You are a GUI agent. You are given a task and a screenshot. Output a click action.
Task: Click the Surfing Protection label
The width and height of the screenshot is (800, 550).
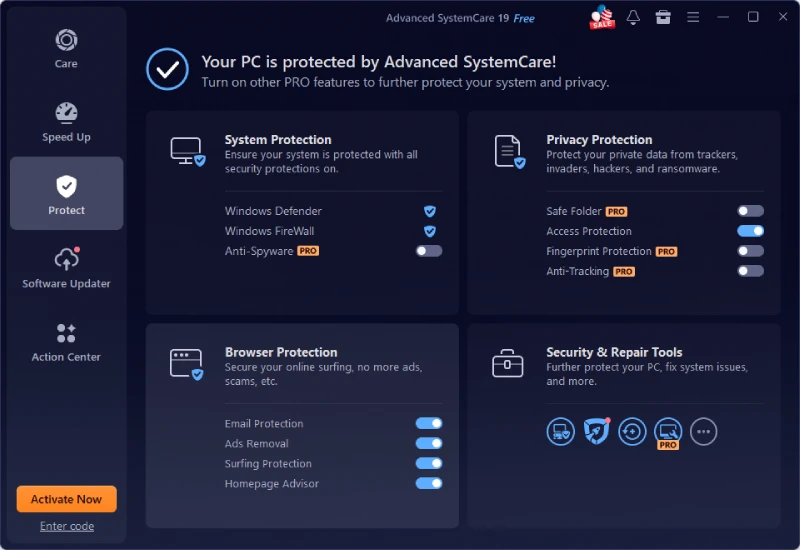268,463
